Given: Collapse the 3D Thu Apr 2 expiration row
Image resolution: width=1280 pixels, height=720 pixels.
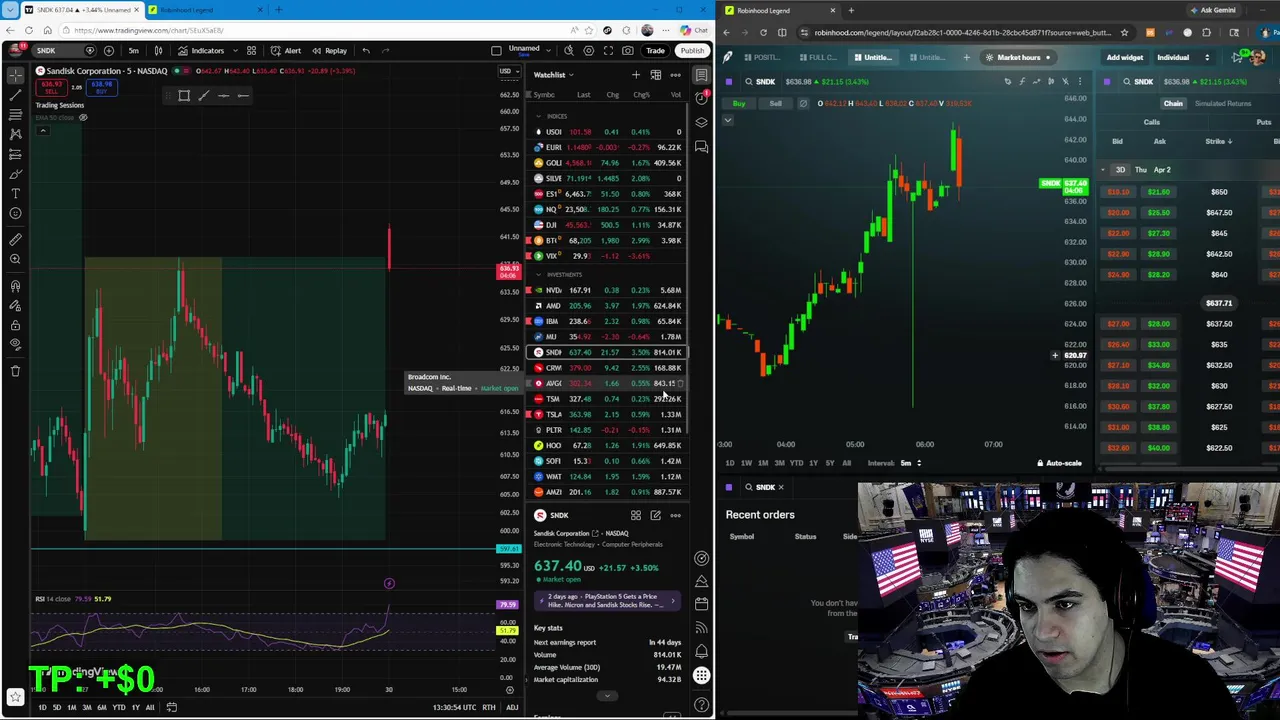Looking at the screenshot, I should click(1103, 170).
